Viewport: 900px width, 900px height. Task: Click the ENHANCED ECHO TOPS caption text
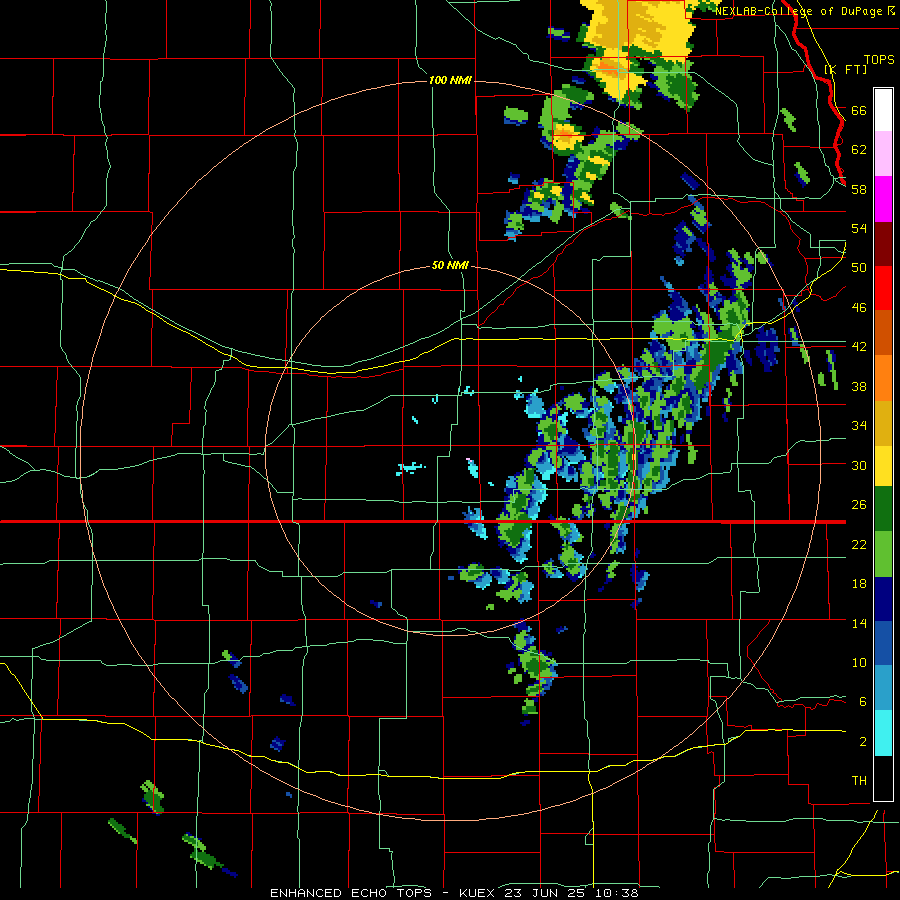coord(351,893)
